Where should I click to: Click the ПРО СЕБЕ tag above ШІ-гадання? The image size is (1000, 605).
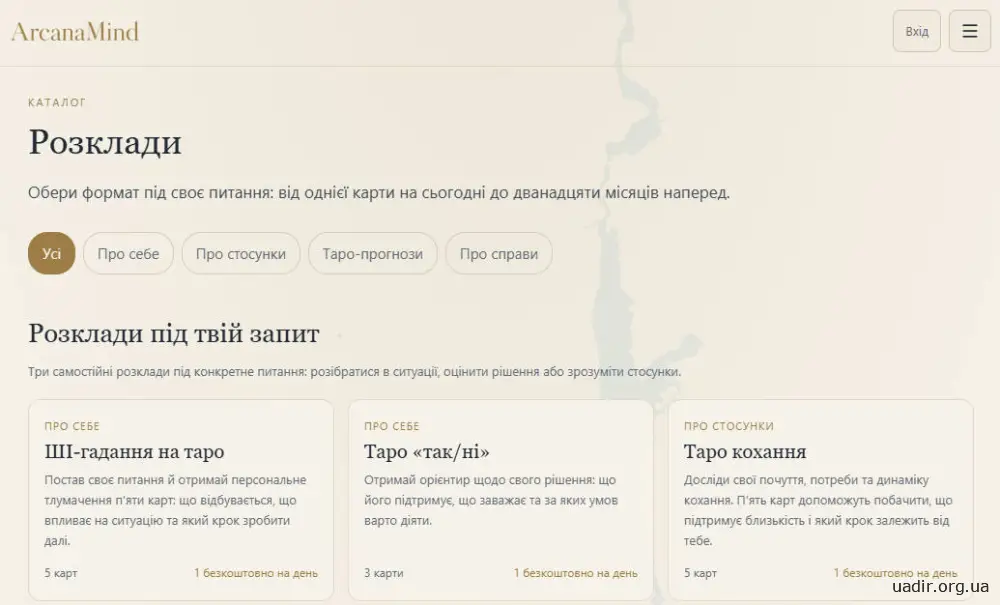point(72,426)
